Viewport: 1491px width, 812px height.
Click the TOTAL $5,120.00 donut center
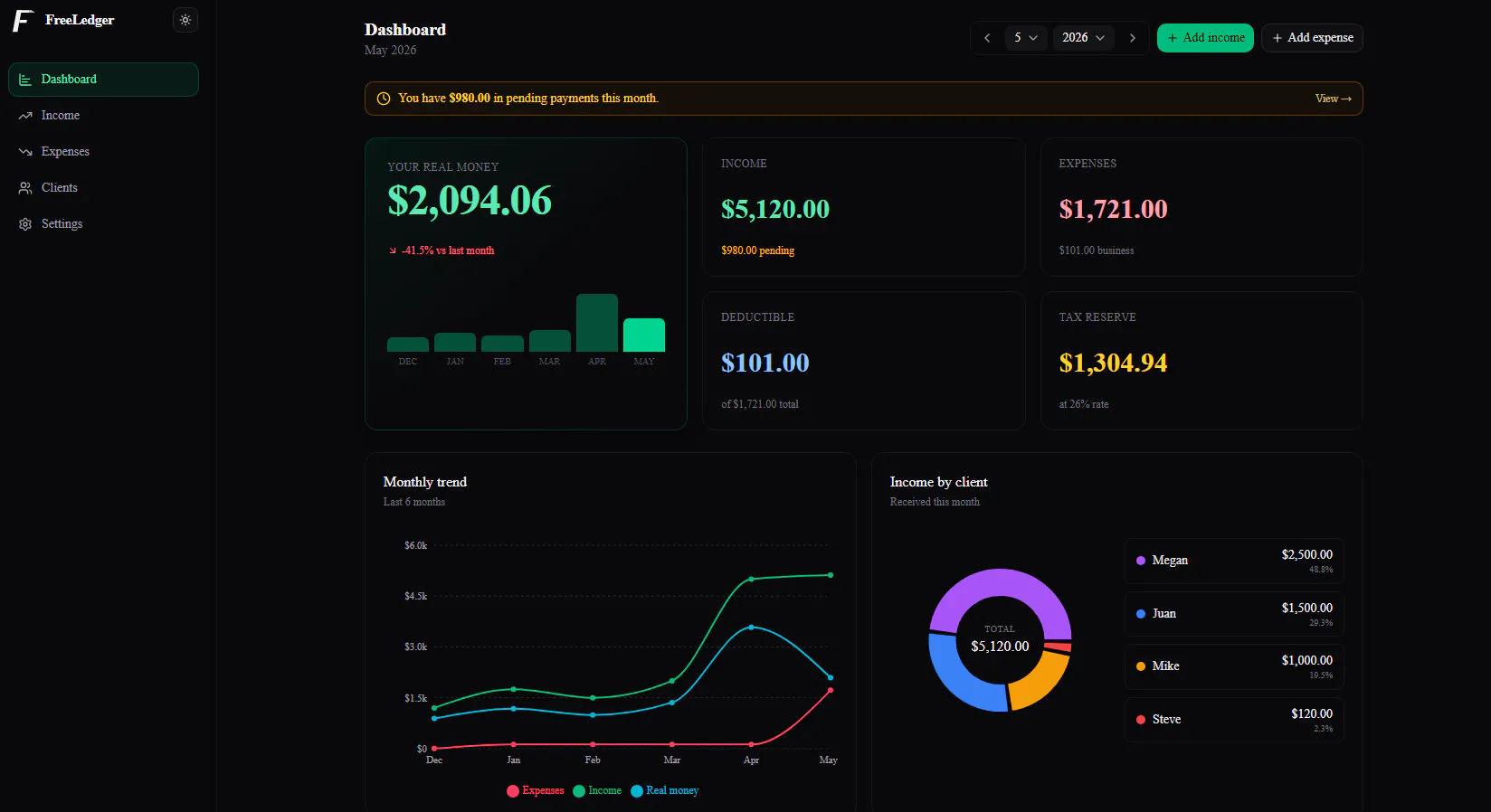(1000, 639)
